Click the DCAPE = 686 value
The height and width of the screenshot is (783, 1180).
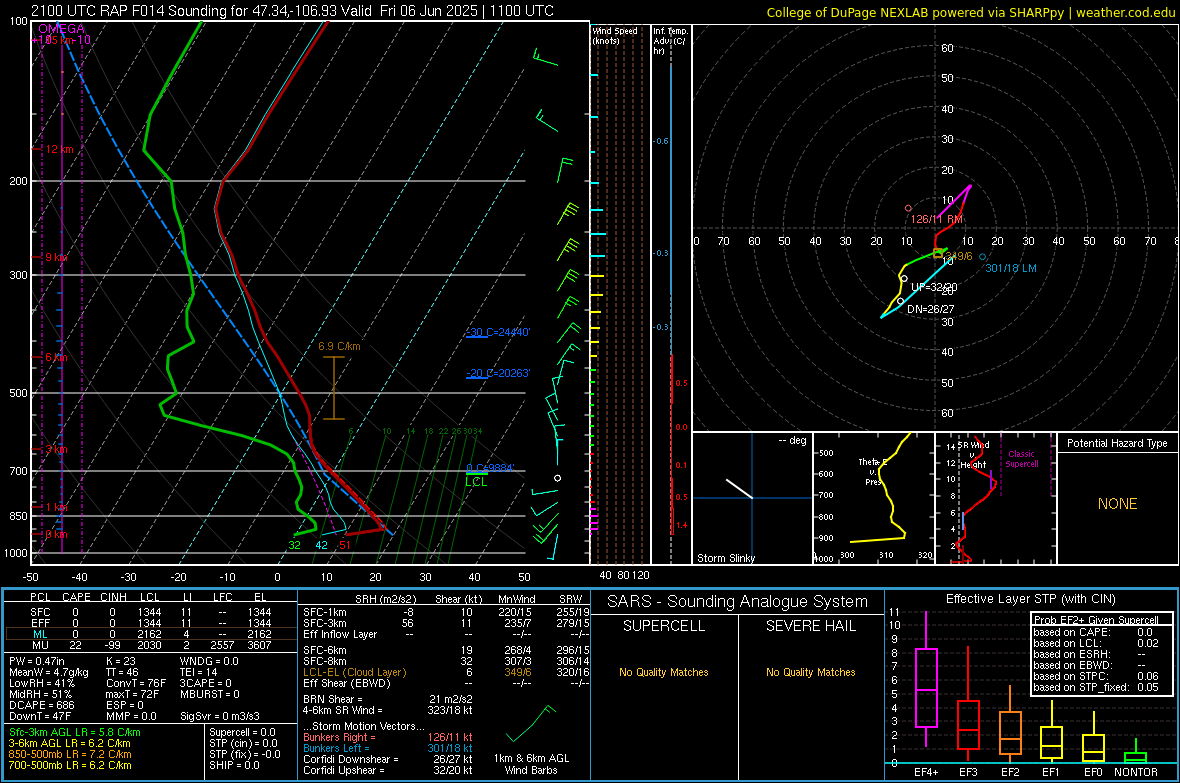pyautogui.click(x=41, y=705)
